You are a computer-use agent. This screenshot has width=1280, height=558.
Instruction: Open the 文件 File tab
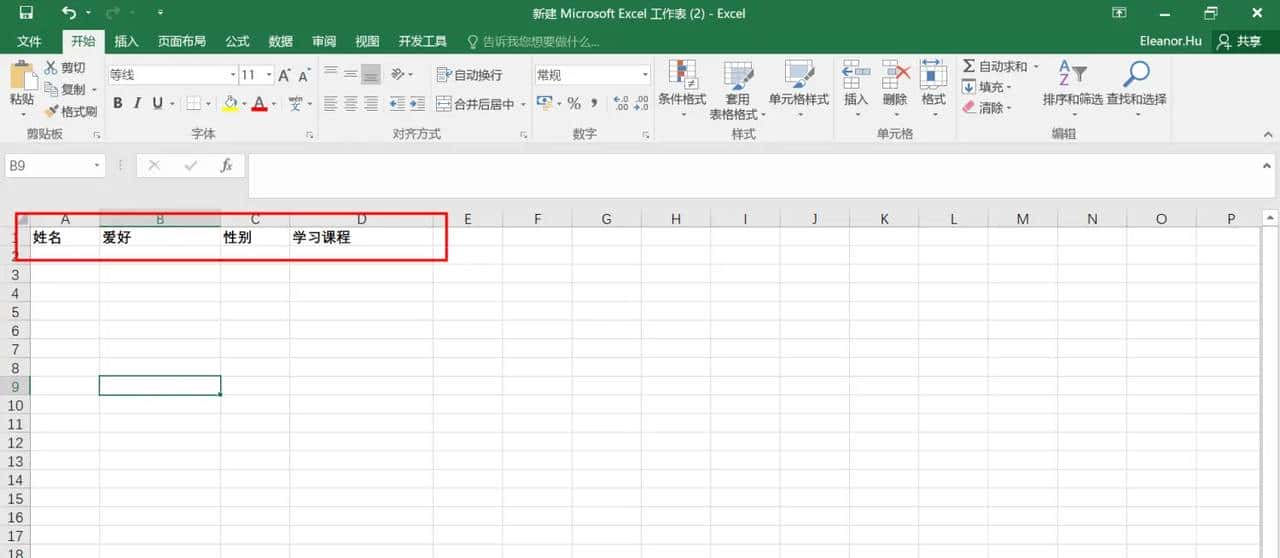tap(30, 41)
